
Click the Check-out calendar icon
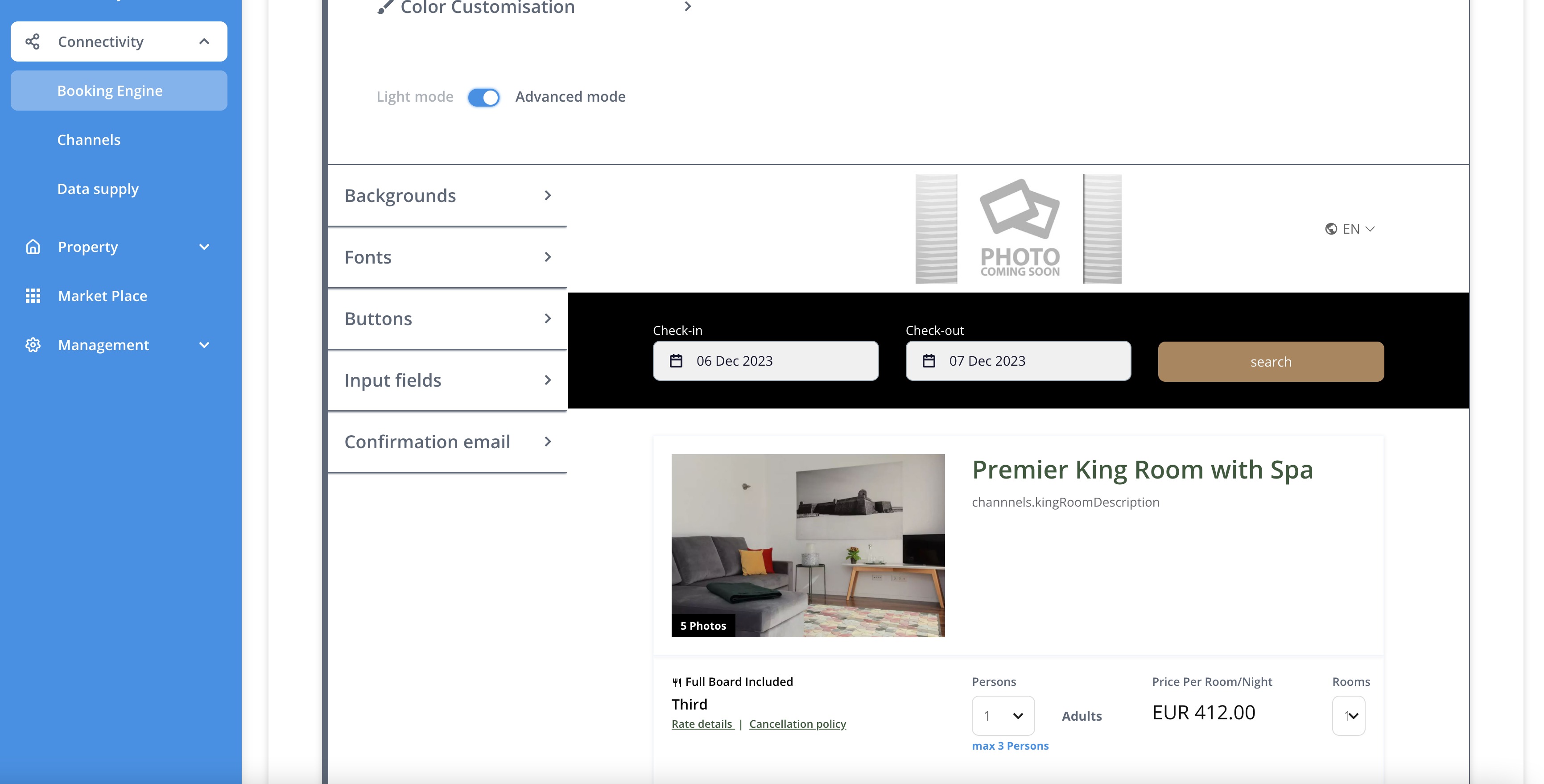point(929,361)
